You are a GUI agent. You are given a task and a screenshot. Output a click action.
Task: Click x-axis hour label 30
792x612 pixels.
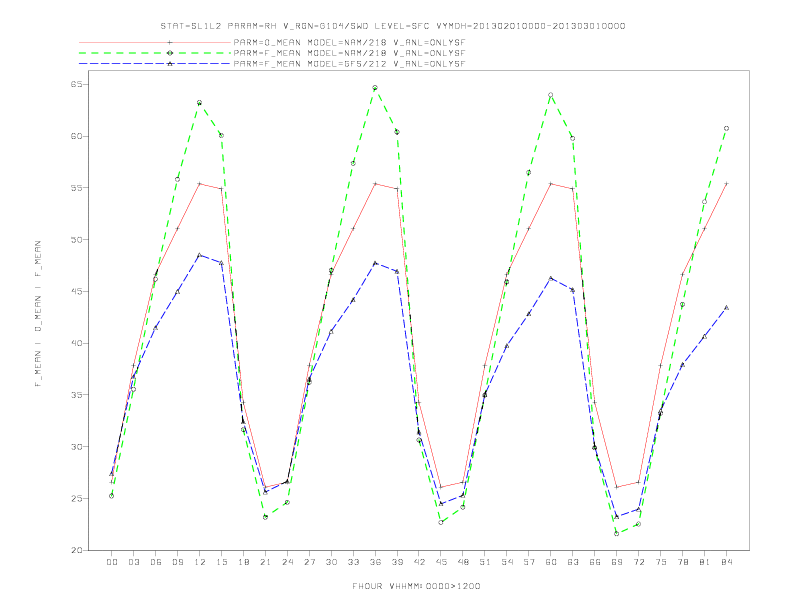(x=331, y=562)
